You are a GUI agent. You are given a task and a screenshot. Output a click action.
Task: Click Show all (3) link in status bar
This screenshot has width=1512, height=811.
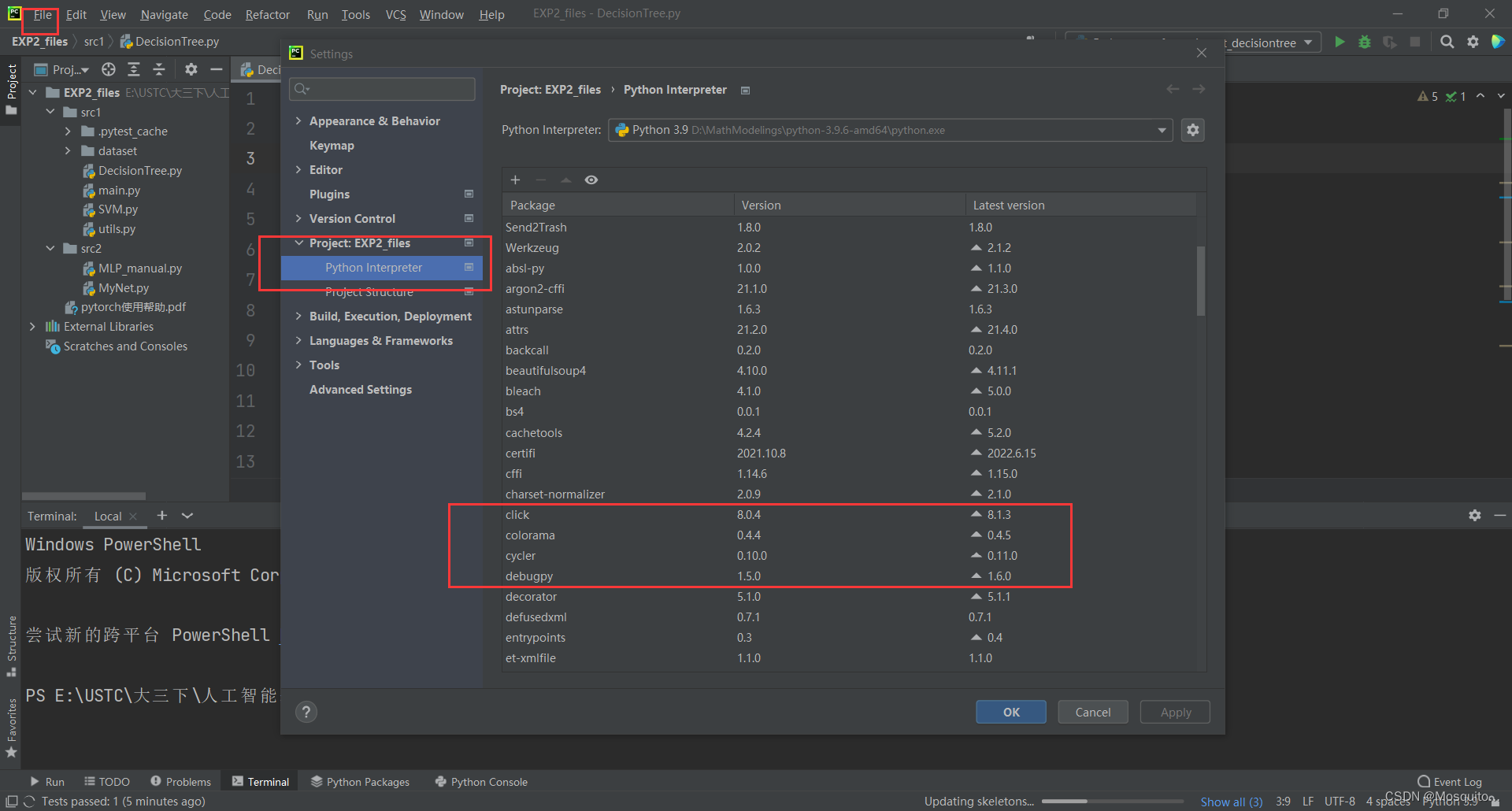click(1231, 802)
